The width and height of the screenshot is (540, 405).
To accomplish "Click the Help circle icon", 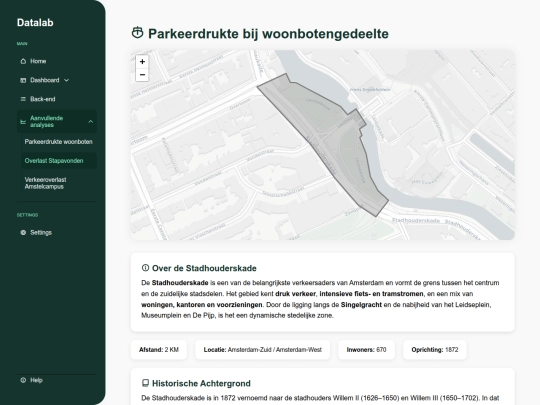I will point(23,380).
